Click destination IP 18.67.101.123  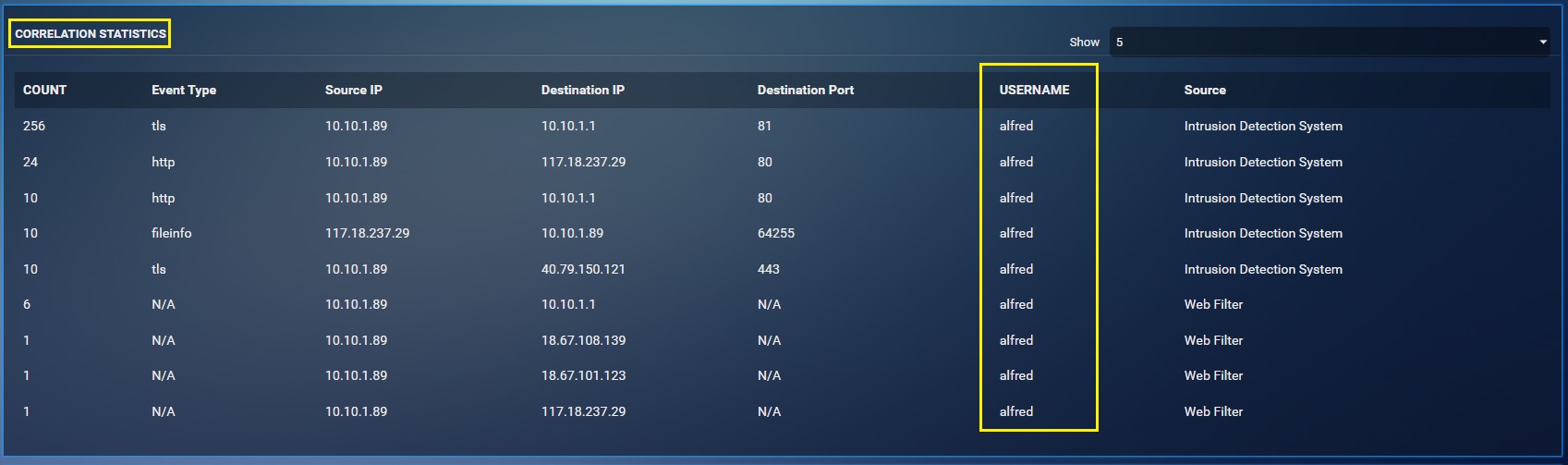[583, 375]
